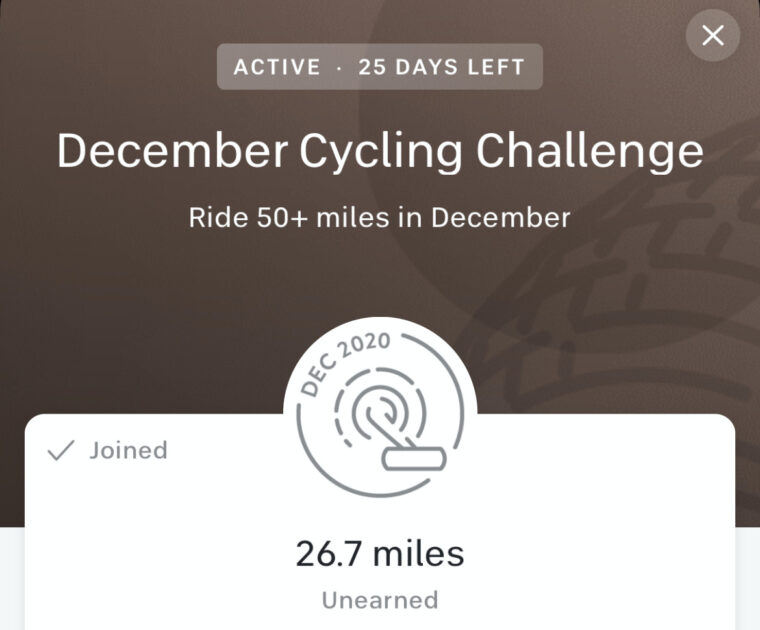Click the word miles in the progress readout
The image size is (760, 630).
(425, 553)
